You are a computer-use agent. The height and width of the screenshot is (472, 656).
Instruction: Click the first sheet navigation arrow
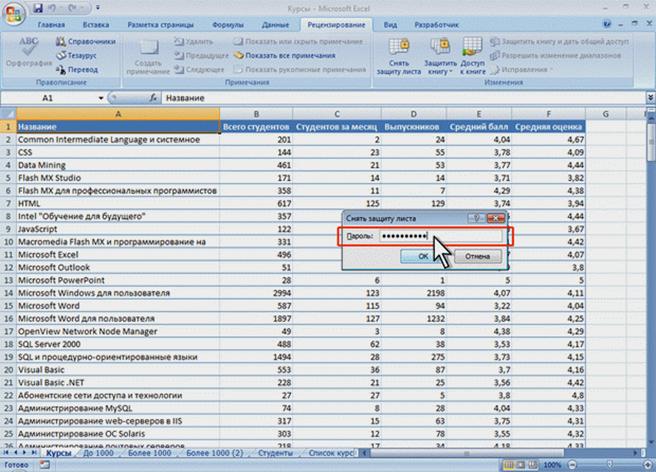tap(6, 453)
